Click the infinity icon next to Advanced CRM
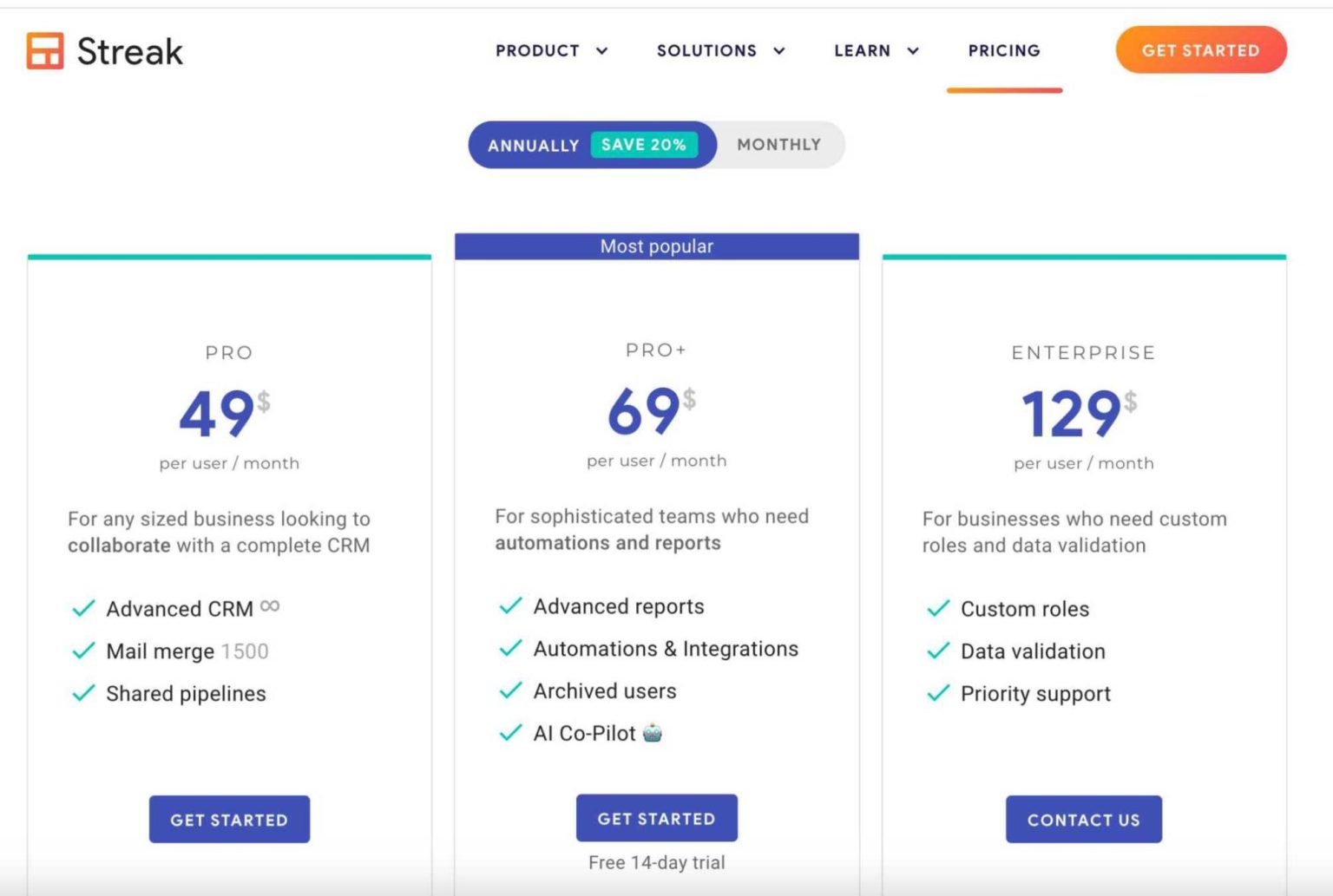Viewport: 1333px width, 896px height. tap(269, 605)
